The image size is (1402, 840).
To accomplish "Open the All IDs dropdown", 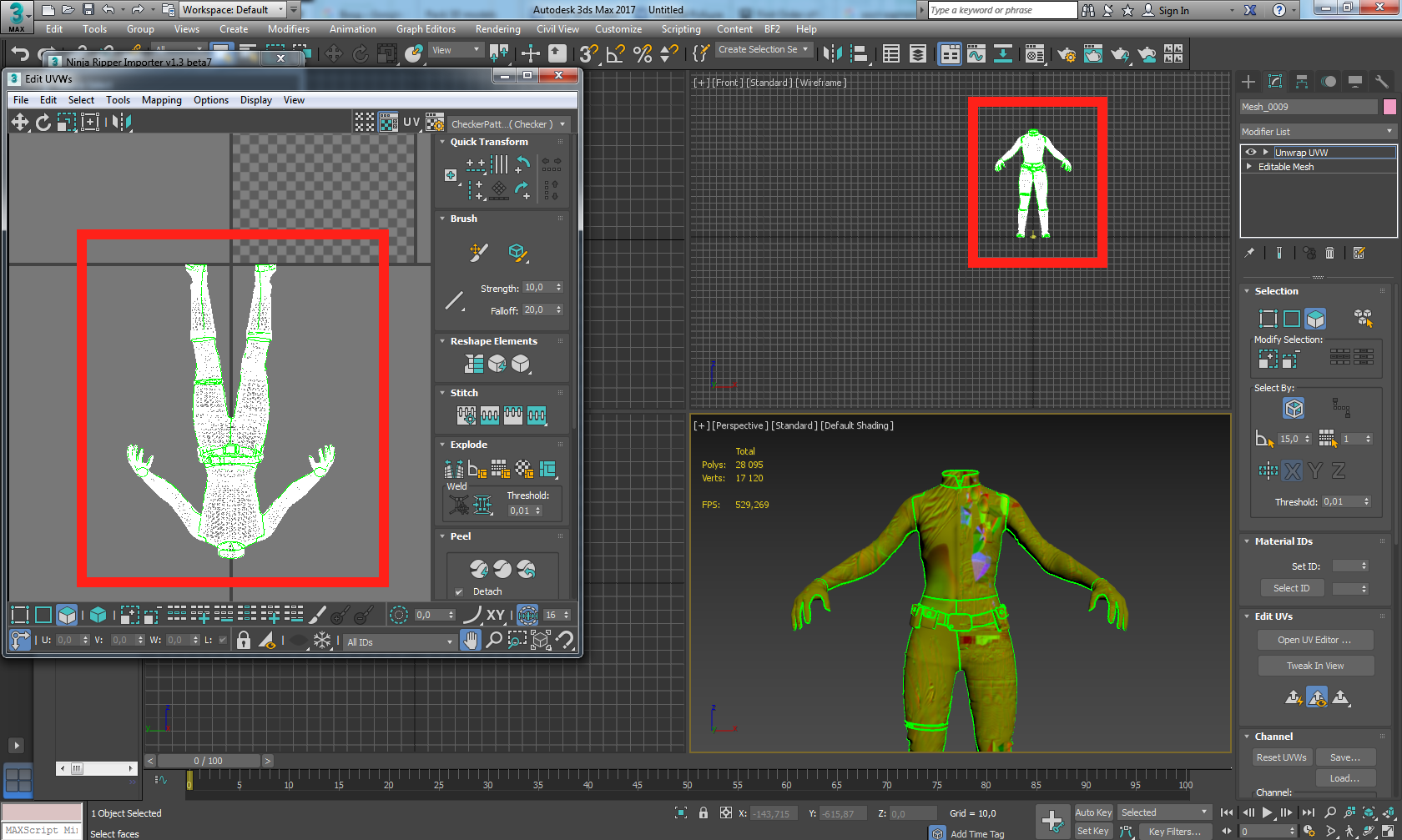I will click(x=400, y=641).
